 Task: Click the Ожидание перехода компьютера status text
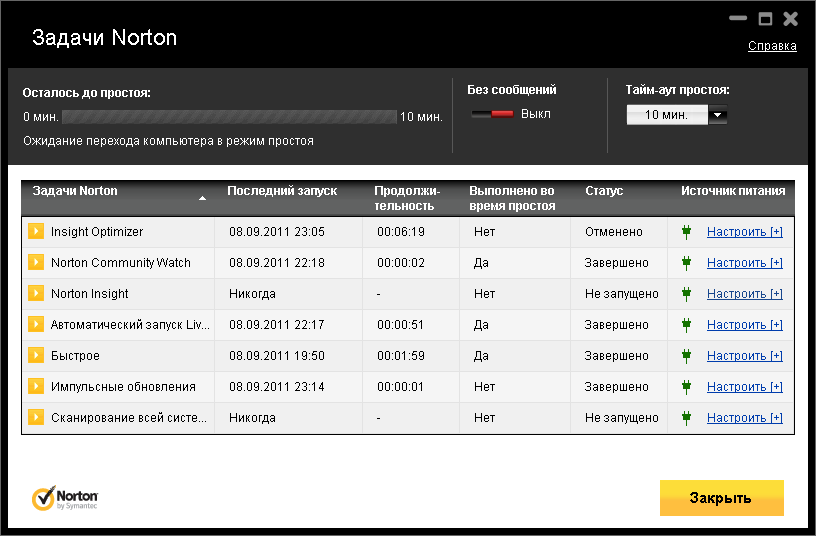pyautogui.click(x=168, y=141)
